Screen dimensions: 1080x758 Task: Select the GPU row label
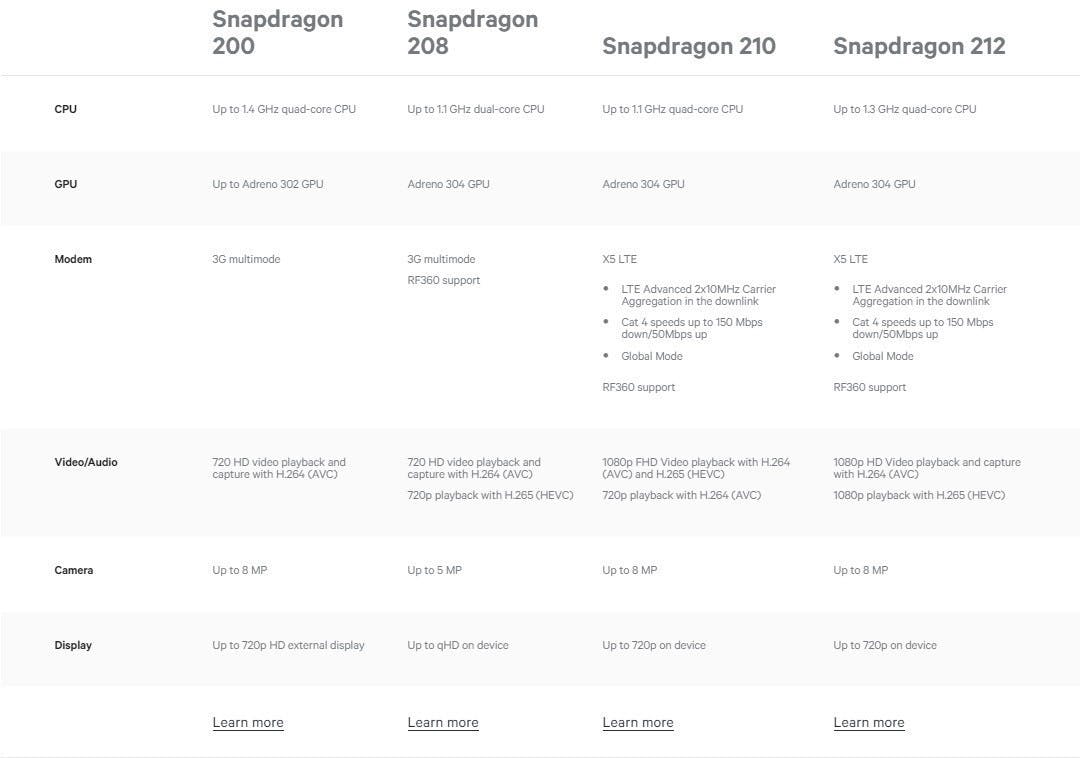pyautogui.click(x=65, y=184)
